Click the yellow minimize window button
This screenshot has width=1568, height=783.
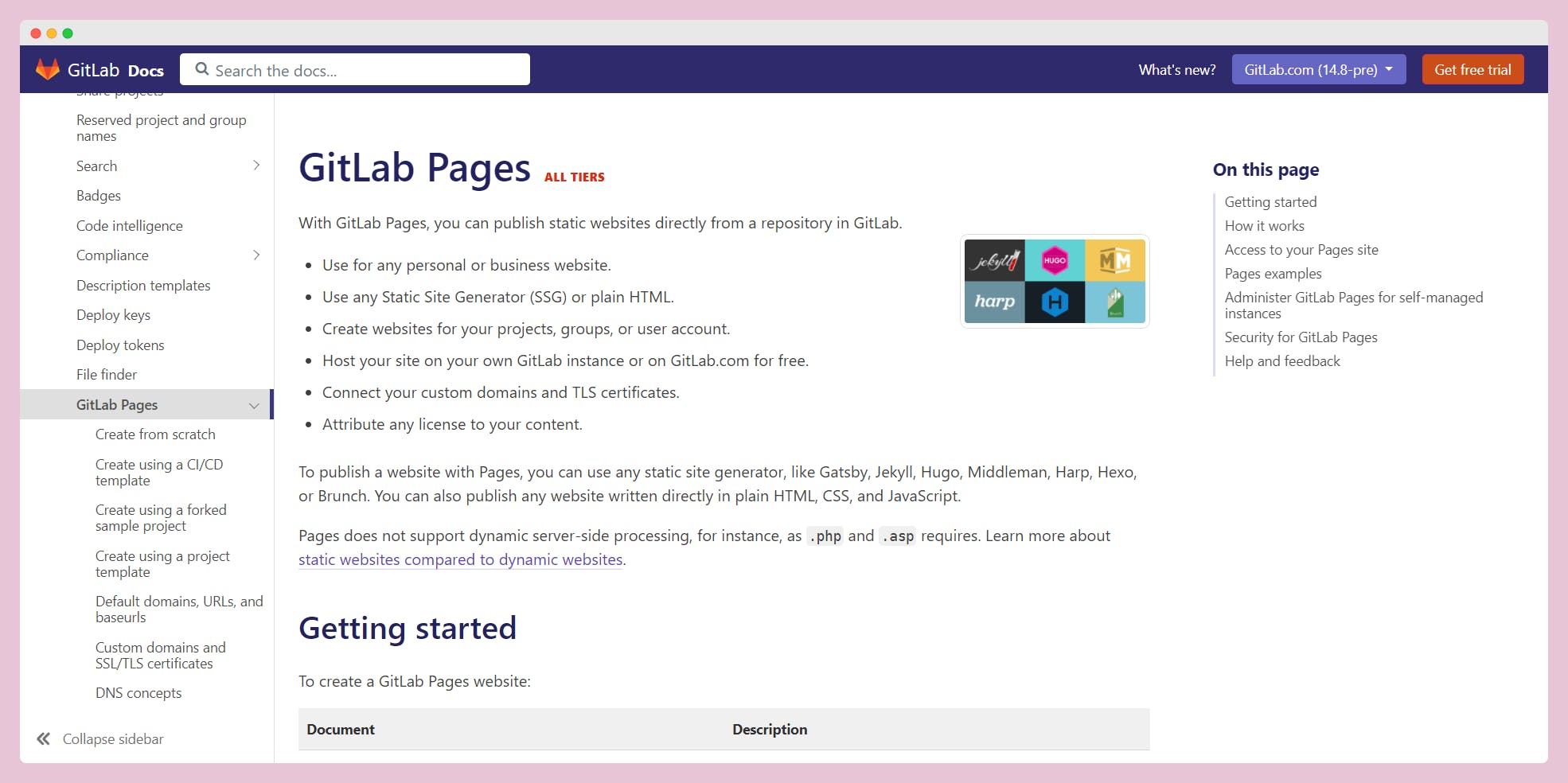pyautogui.click(x=52, y=33)
